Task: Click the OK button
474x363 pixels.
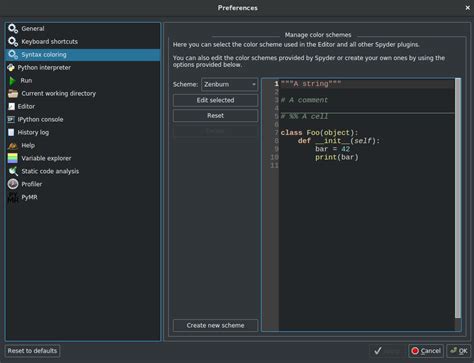Action: tap(459, 351)
